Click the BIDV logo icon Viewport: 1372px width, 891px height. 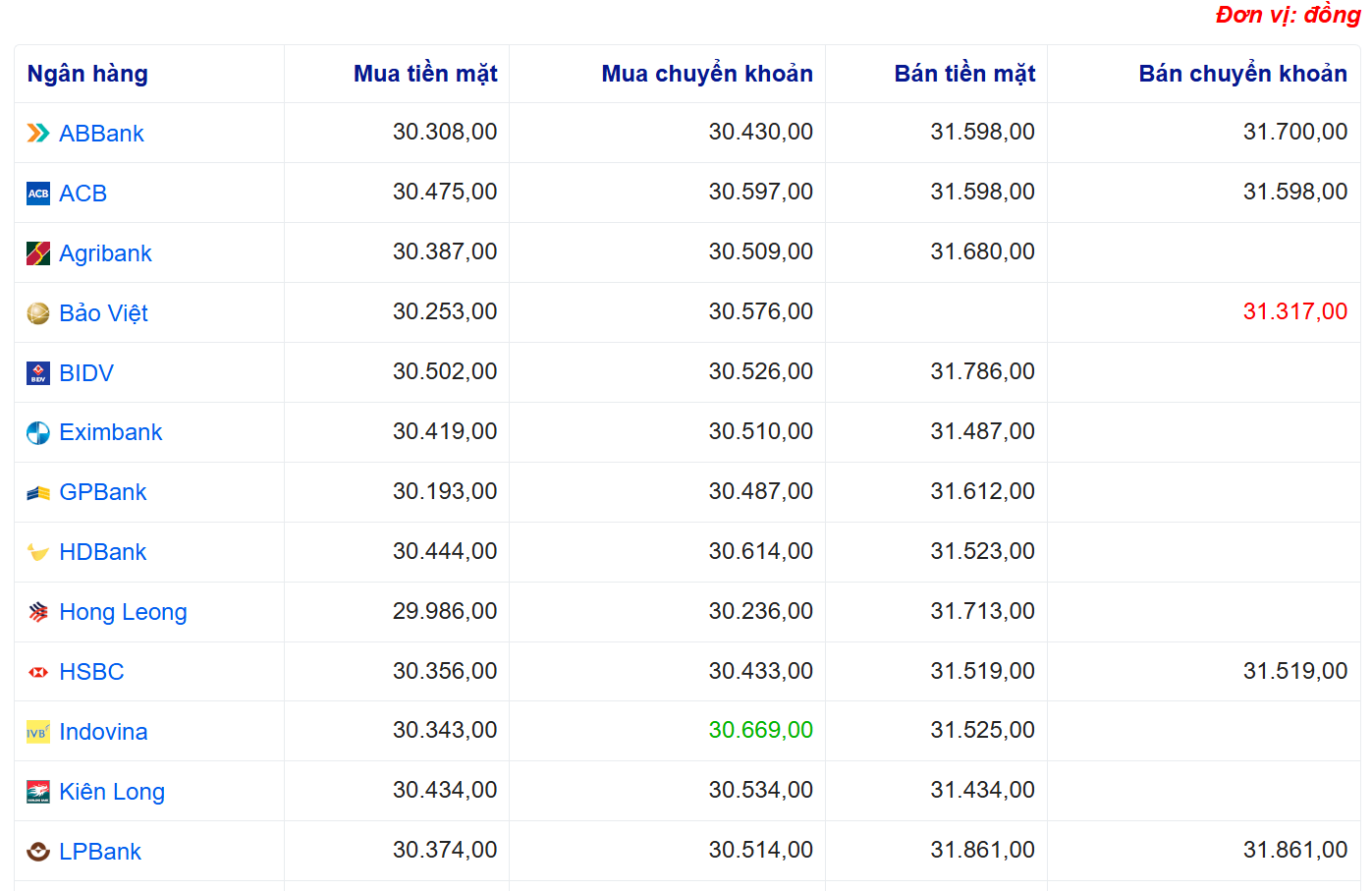(x=38, y=373)
